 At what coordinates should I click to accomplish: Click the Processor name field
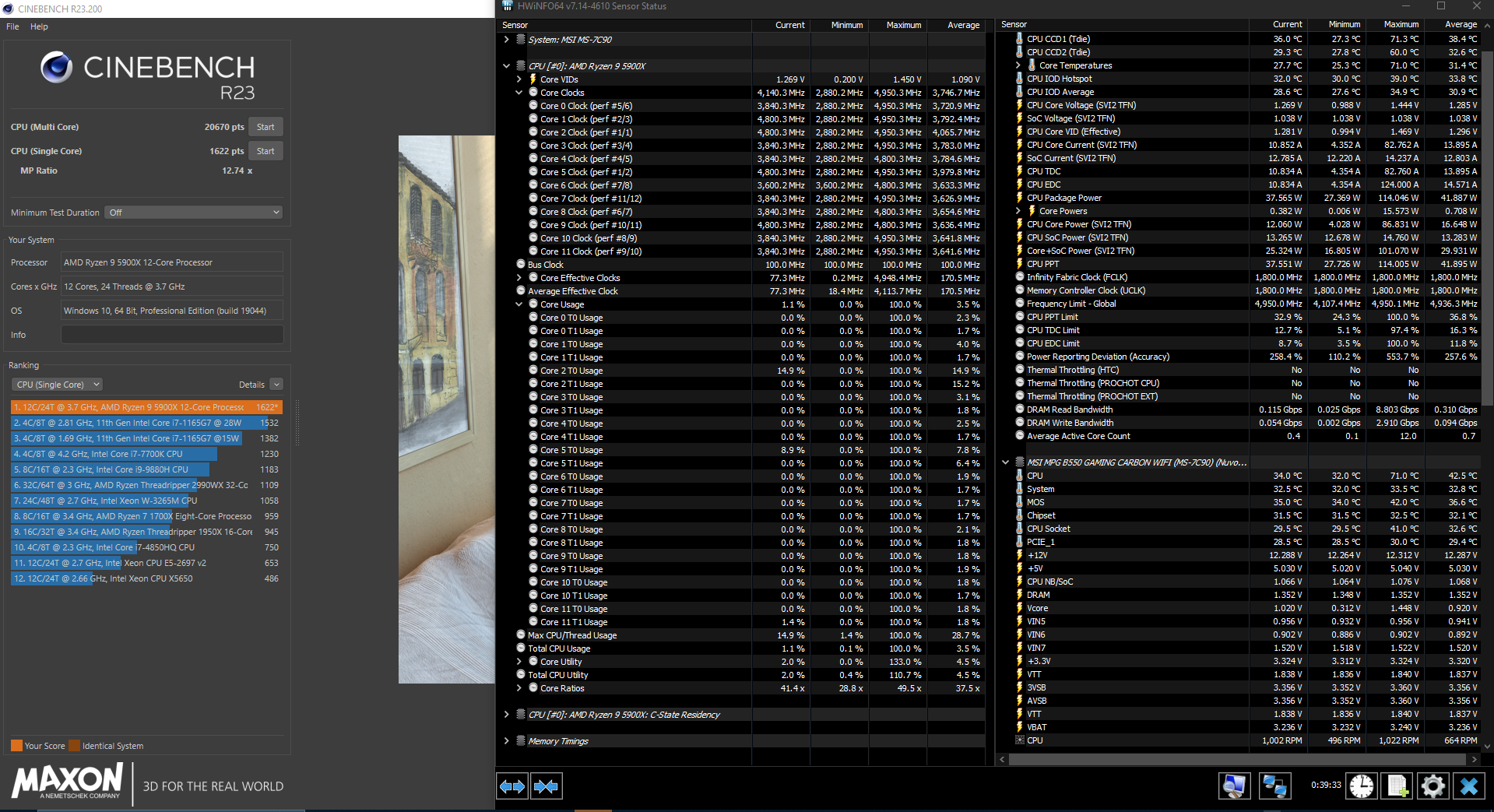pyautogui.click(x=172, y=262)
